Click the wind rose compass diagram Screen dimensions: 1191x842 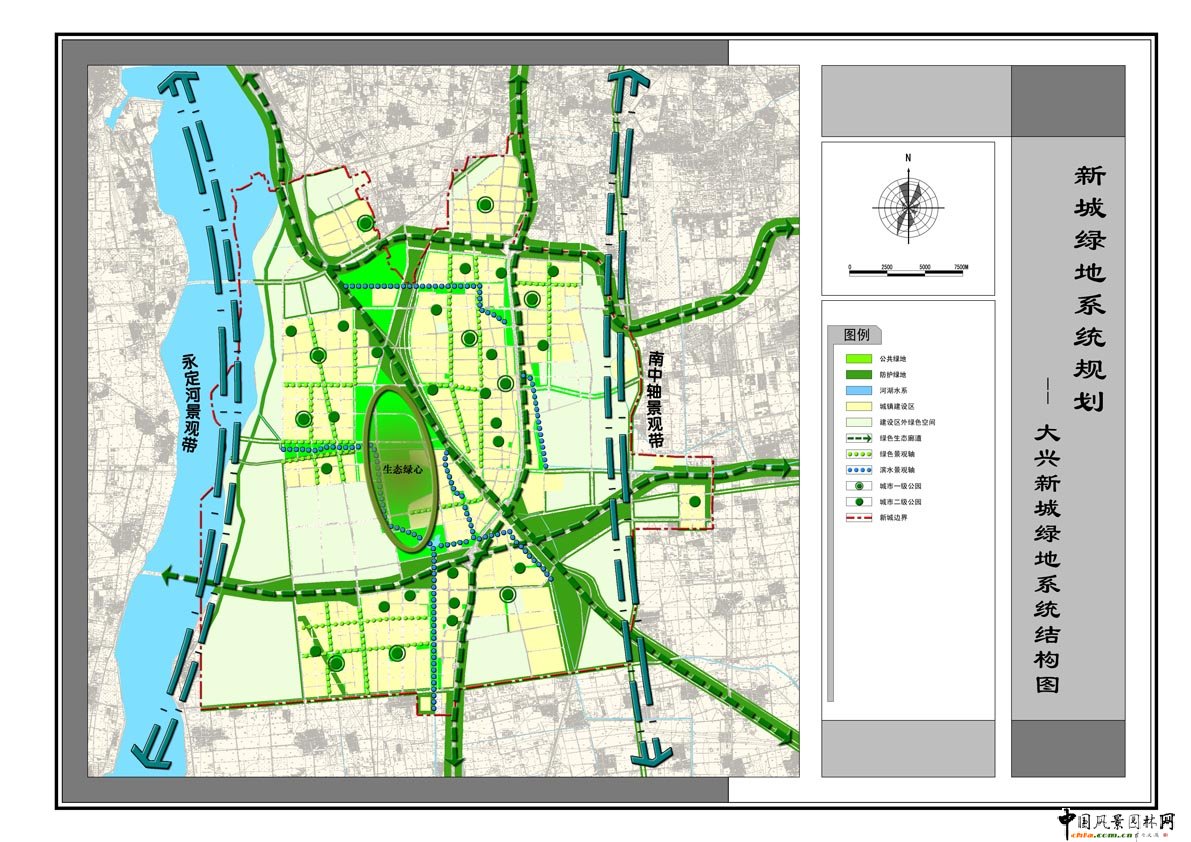coord(908,207)
